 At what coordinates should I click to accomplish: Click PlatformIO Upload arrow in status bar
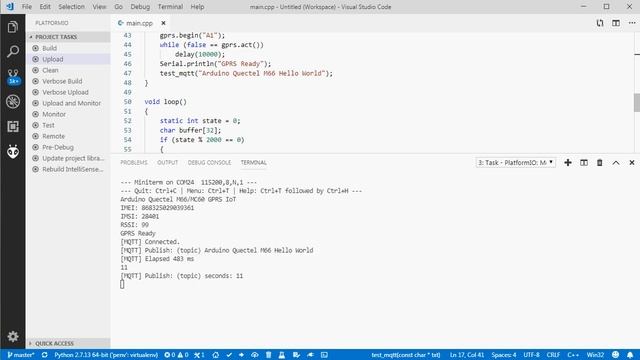pos(241,355)
